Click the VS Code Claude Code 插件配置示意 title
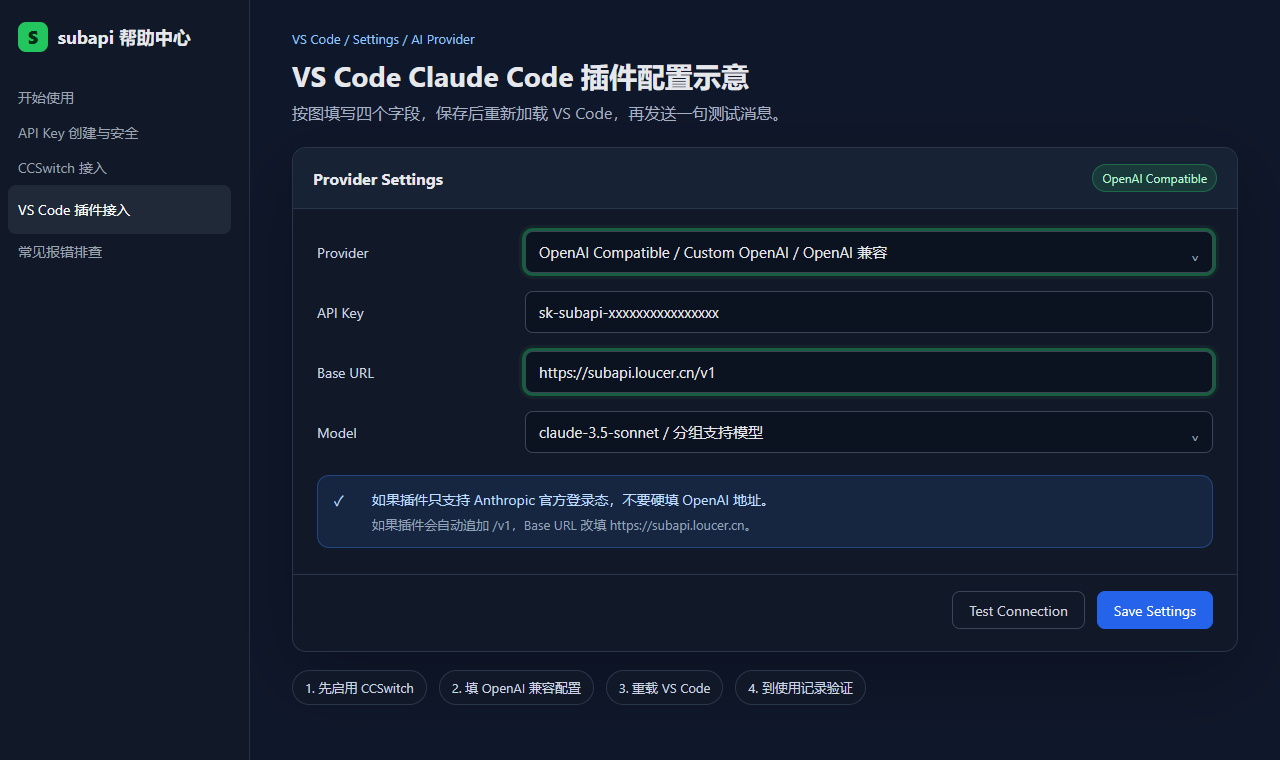This screenshot has width=1280, height=760. (520, 78)
